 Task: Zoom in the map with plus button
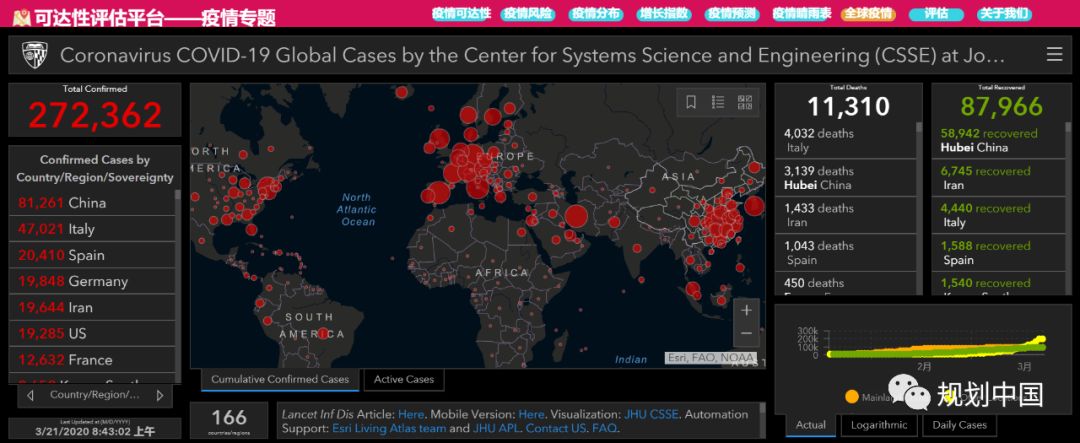[747, 311]
